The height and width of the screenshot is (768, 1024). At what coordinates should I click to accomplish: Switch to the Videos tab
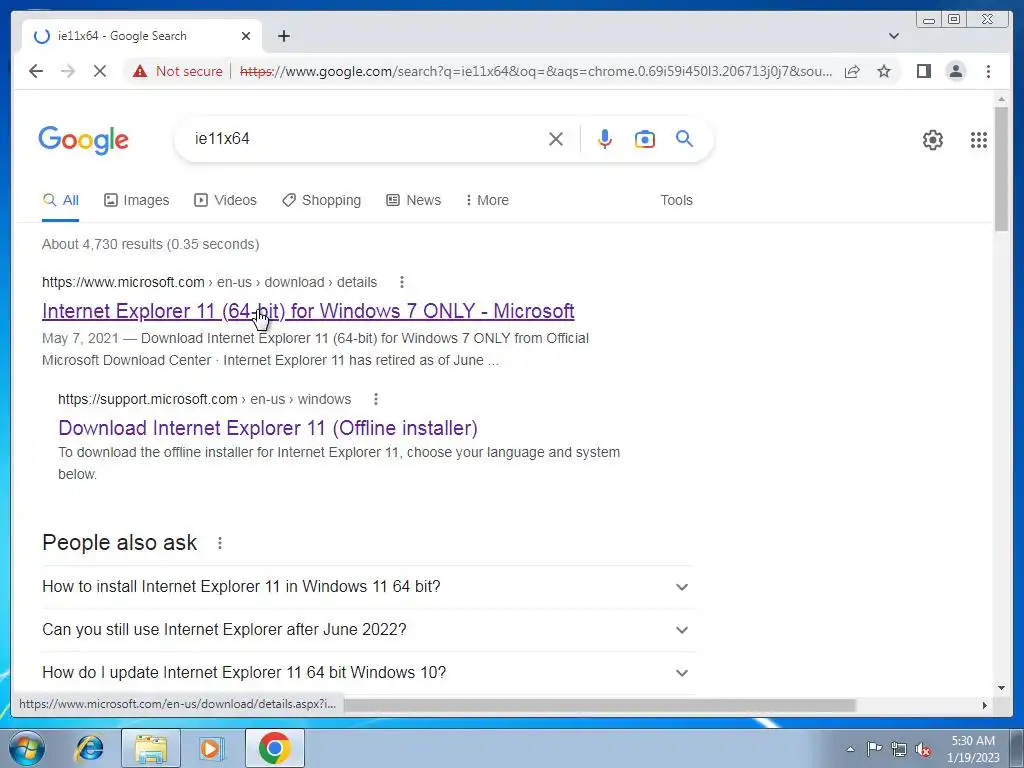click(x=225, y=200)
